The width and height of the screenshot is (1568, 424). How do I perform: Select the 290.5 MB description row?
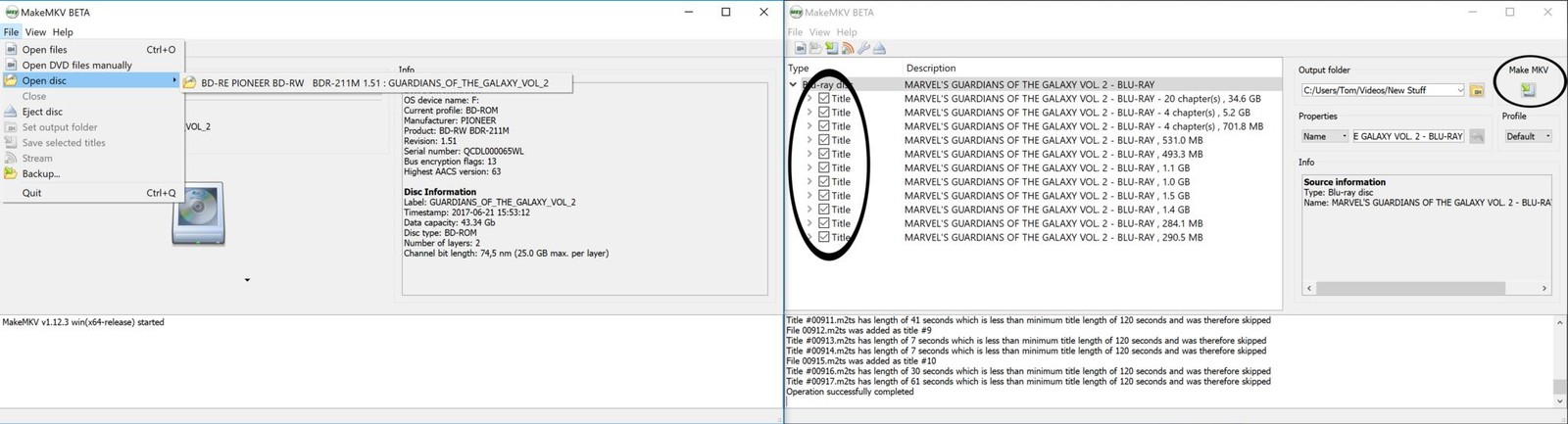(x=1053, y=237)
